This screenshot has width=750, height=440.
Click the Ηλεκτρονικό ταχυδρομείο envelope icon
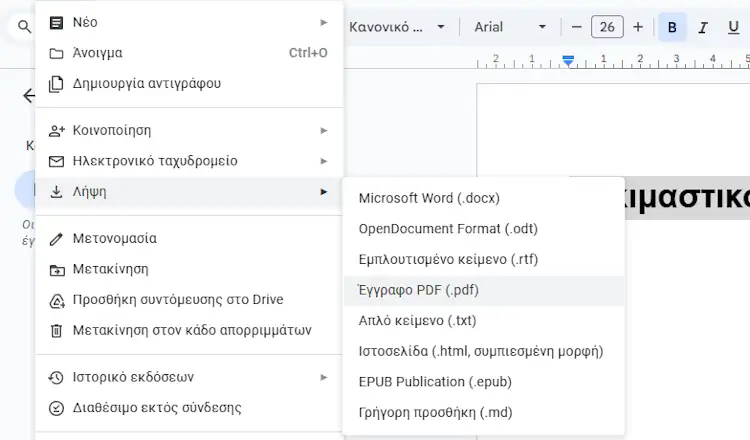(56, 161)
